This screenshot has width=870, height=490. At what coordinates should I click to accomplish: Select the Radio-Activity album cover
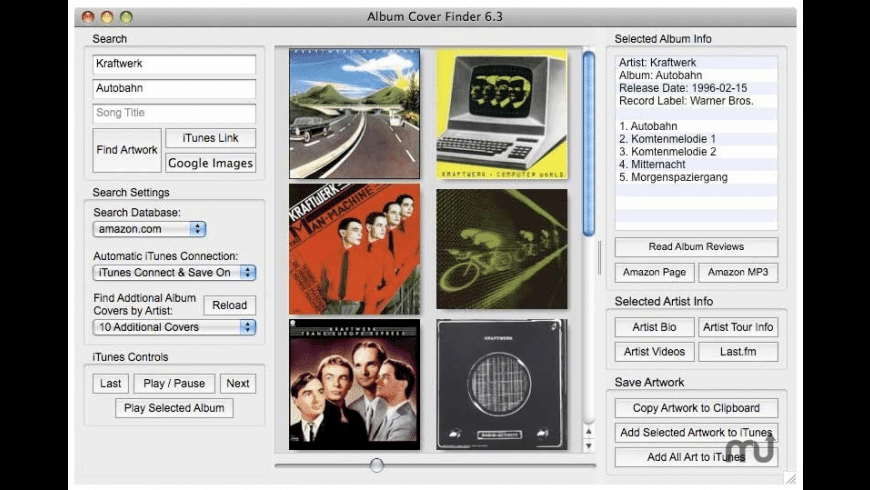pos(501,384)
